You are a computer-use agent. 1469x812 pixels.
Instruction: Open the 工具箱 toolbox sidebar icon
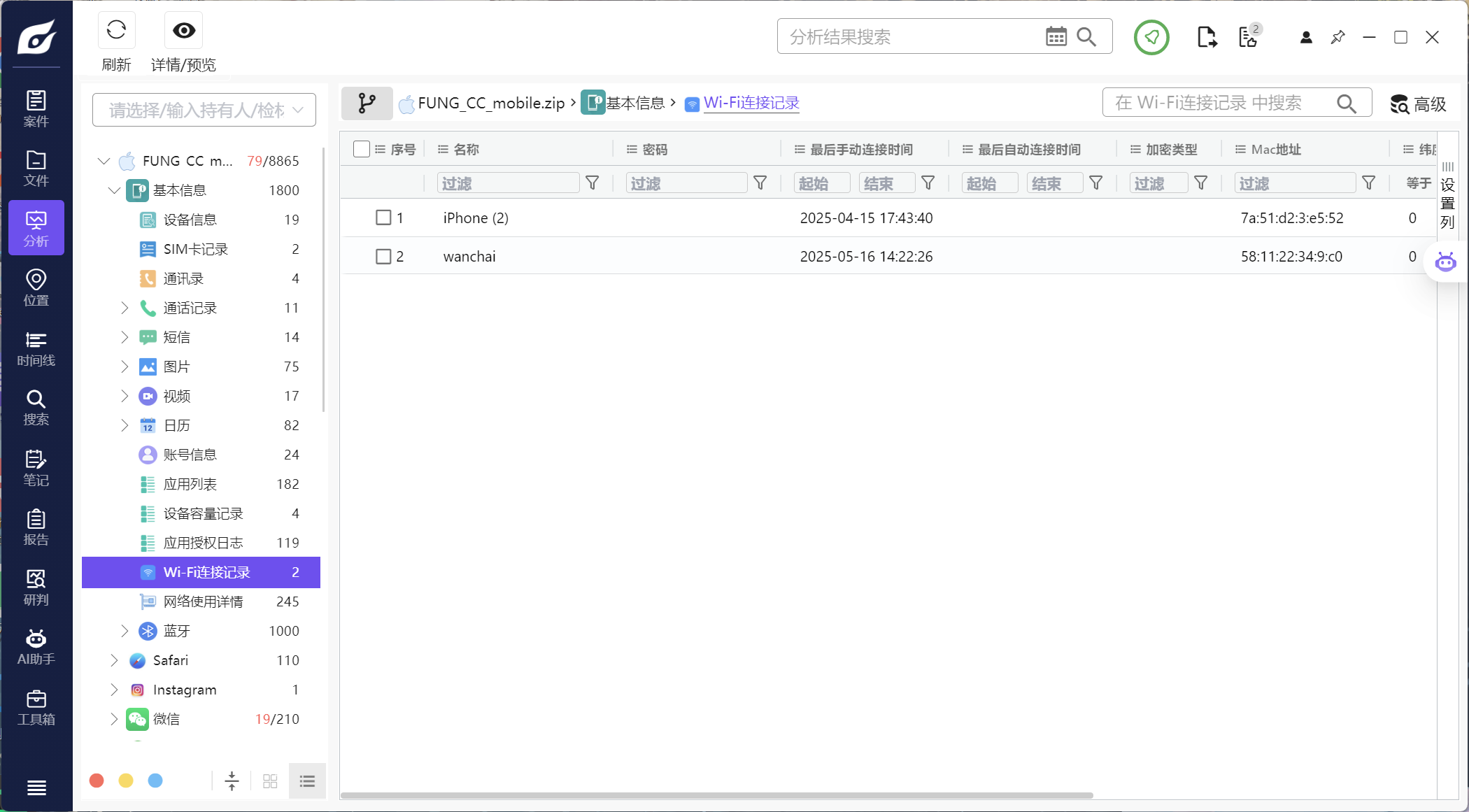tap(36, 706)
